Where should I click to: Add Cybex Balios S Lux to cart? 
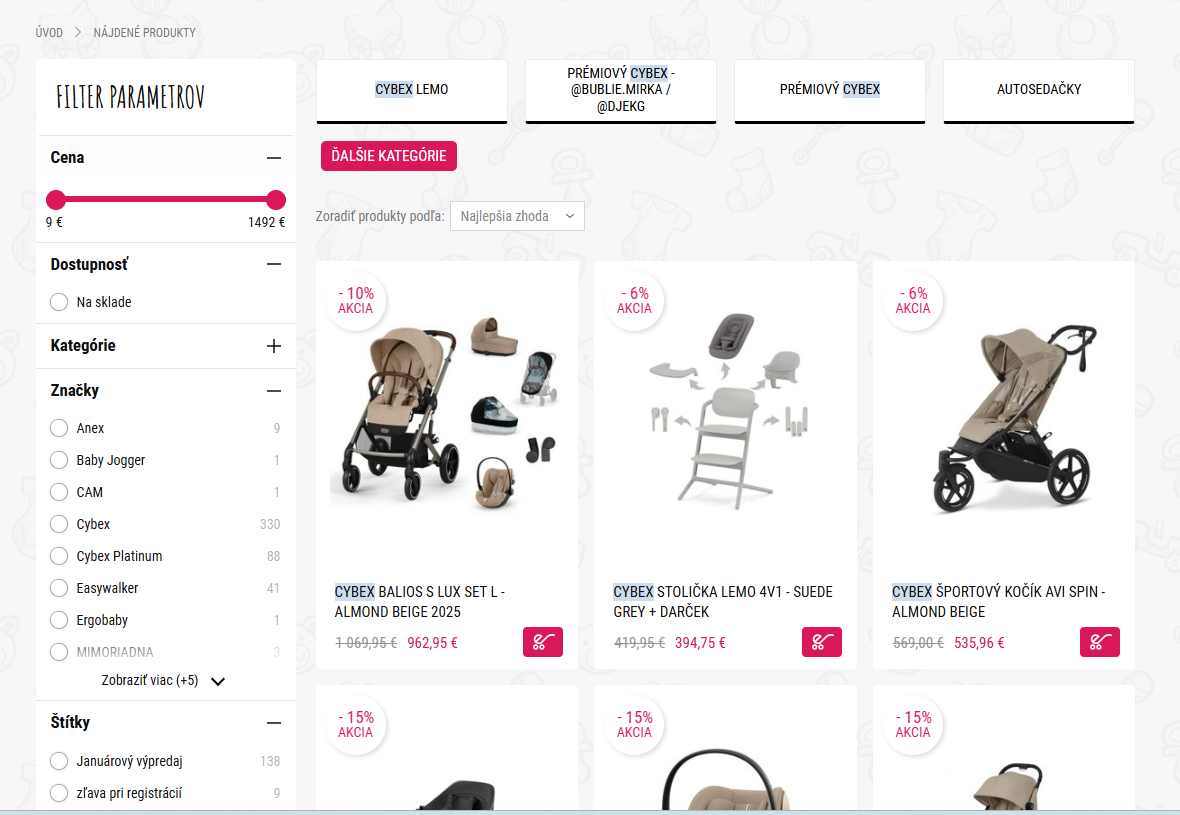[543, 642]
